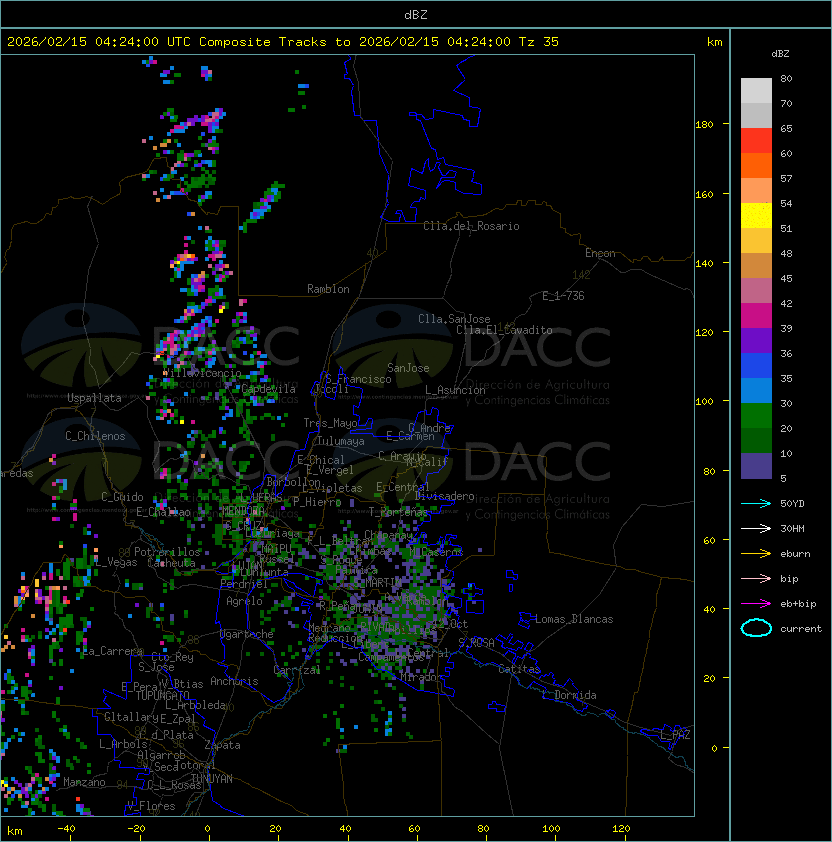Viewport: 832px width, 842px height.
Task: Click the 'Clla.SanJose' place label
Action: coord(454,319)
